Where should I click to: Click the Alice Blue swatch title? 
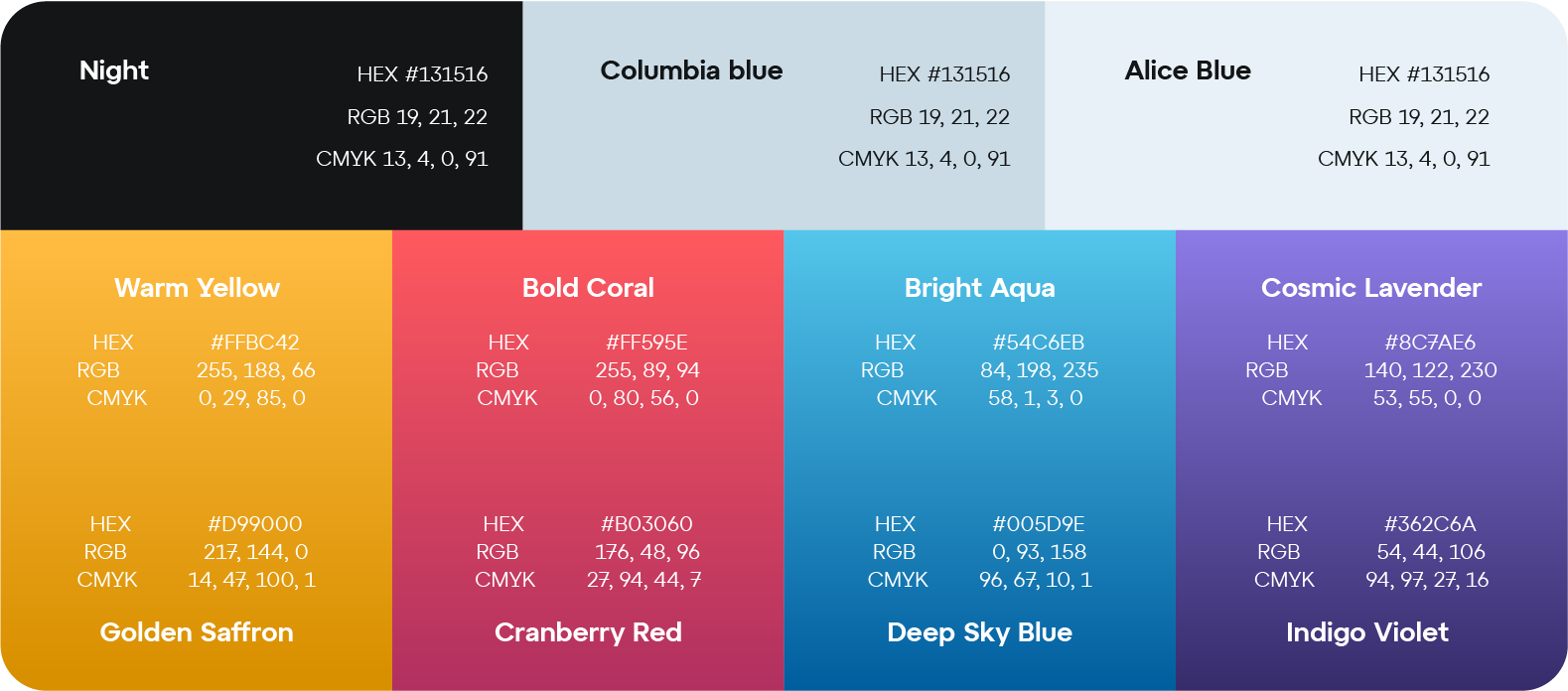[x=1188, y=70]
